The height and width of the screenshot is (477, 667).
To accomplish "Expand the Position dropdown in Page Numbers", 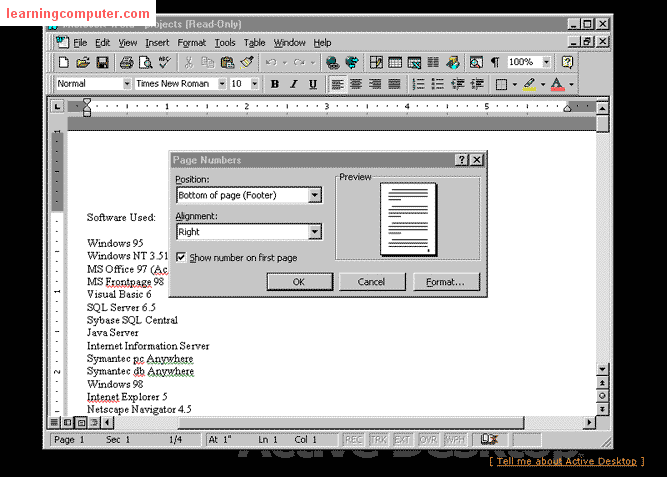I will 314,195.
